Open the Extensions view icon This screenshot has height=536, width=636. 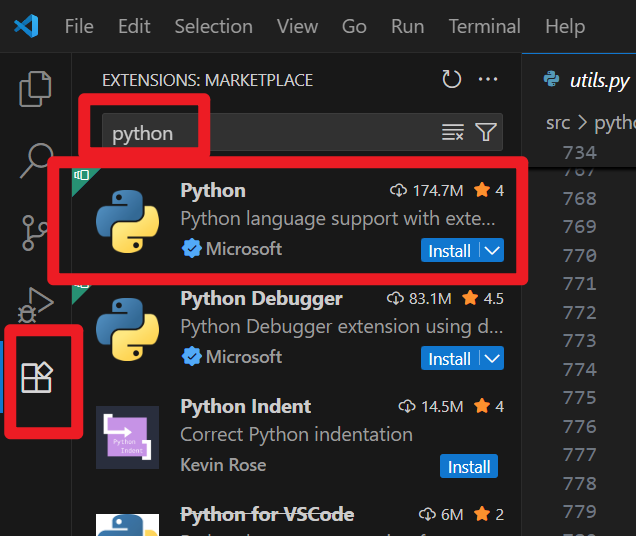[x=37, y=377]
